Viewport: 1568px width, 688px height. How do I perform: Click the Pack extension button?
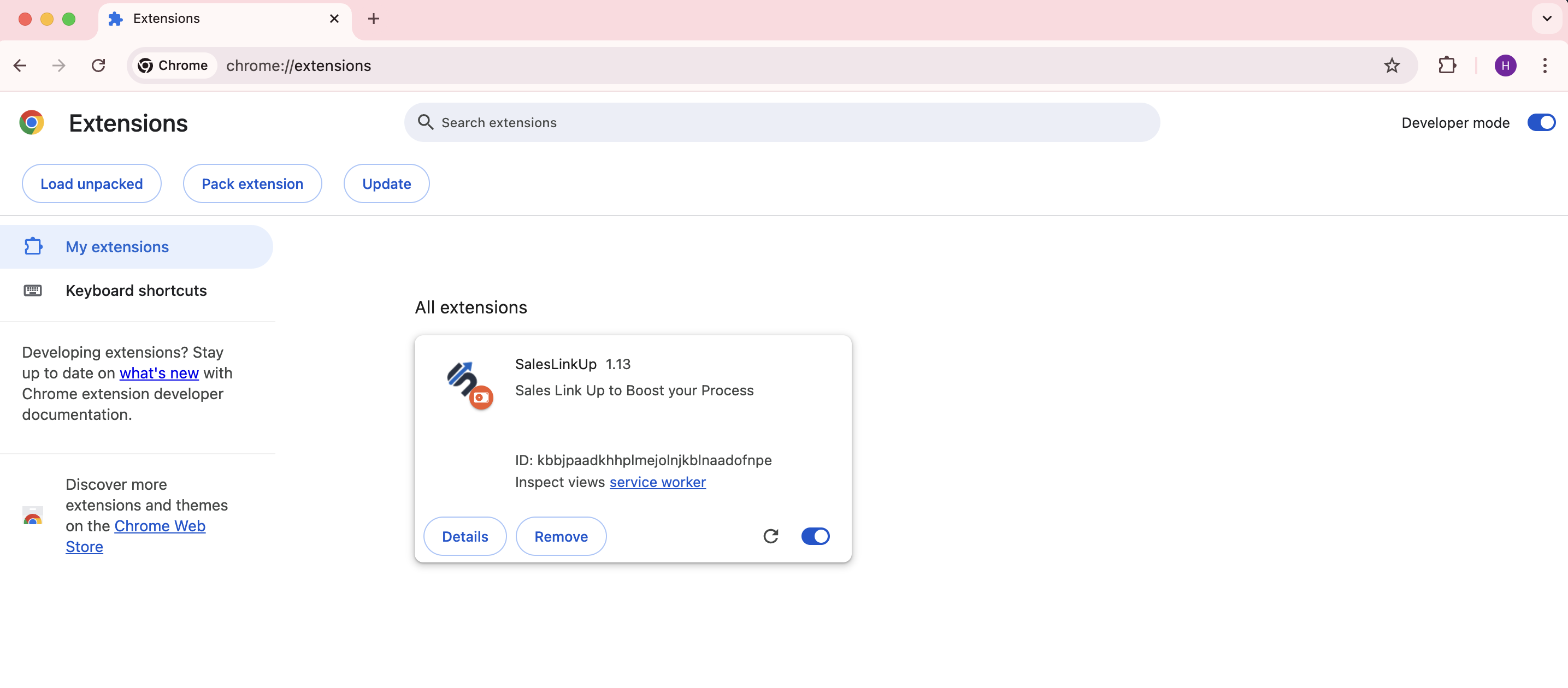pos(252,183)
